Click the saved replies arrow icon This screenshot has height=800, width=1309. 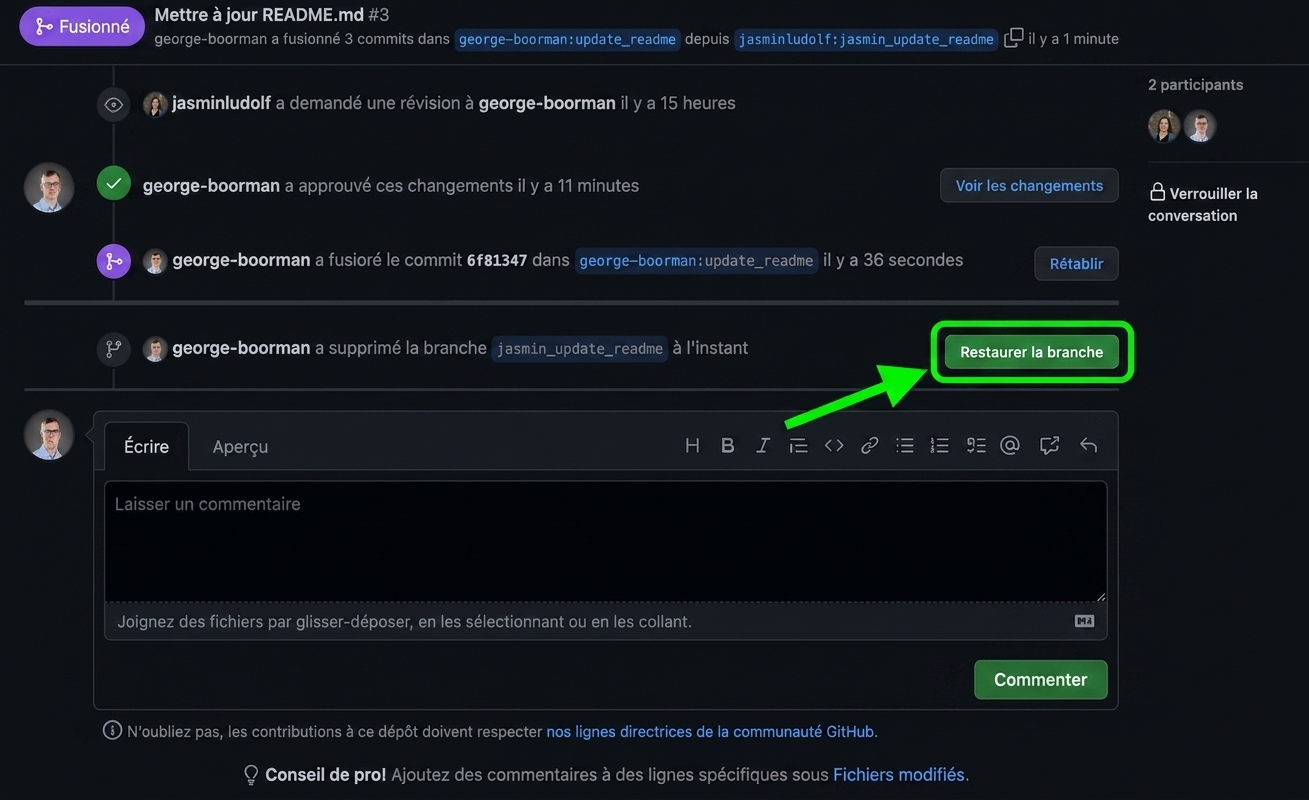point(1089,446)
